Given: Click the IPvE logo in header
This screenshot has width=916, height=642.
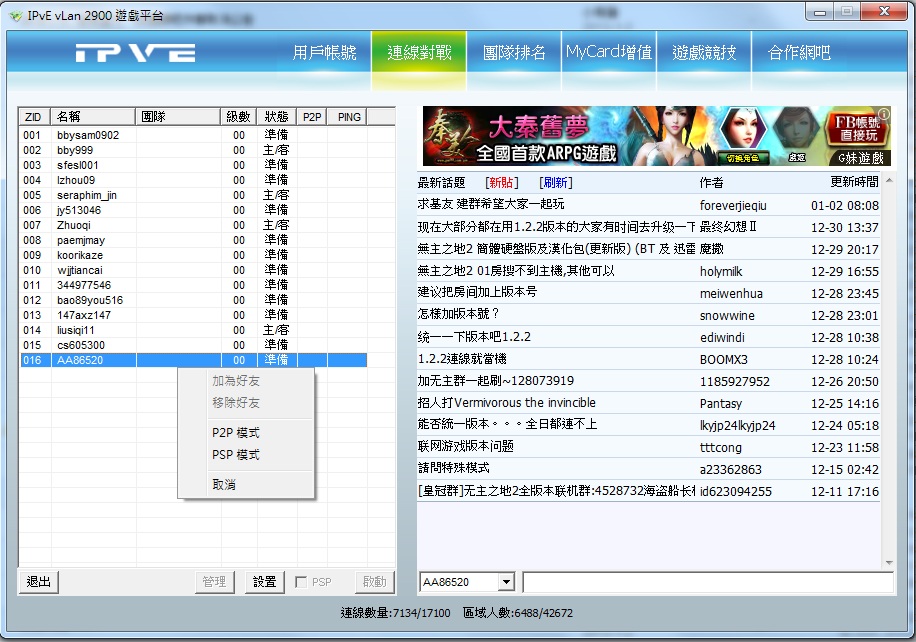Looking at the screenshot, I should (x=135, y=53).
